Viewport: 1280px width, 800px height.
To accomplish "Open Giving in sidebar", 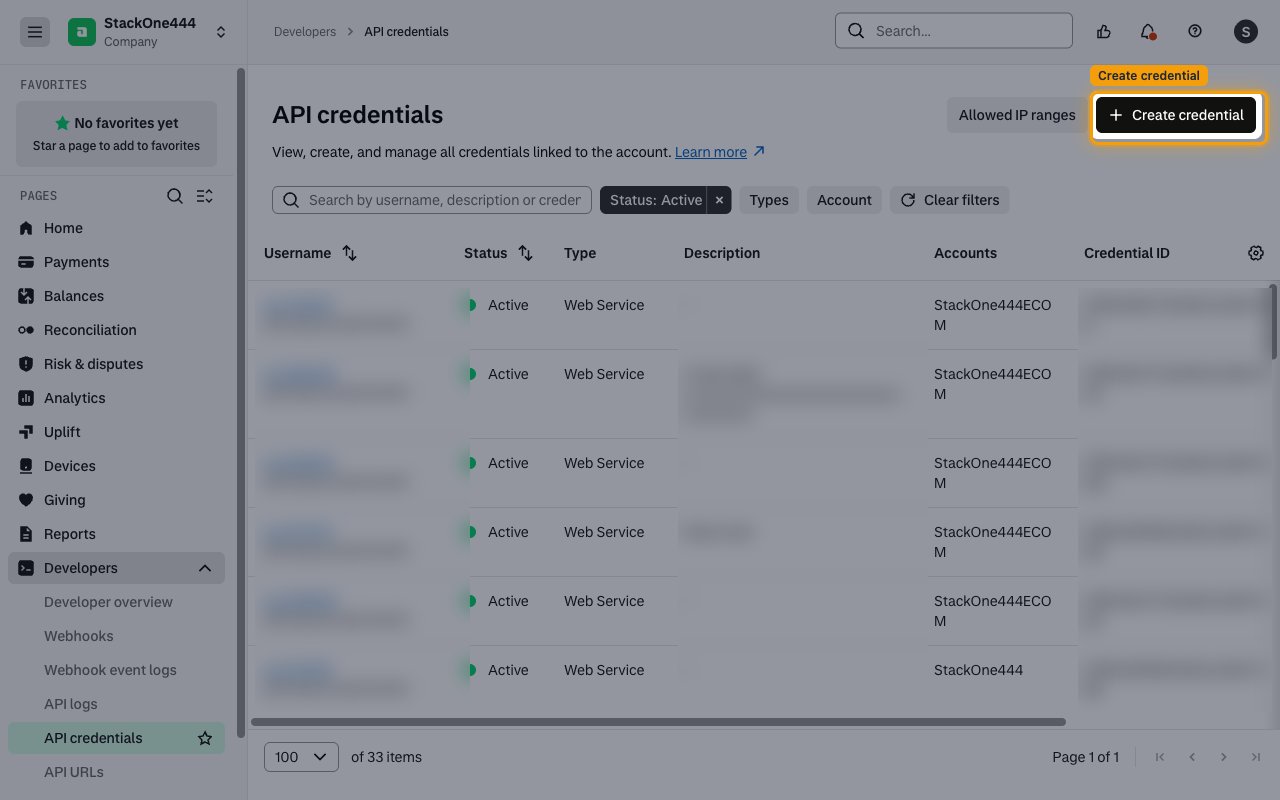I will pyautogui.click(x=116, y=500).
